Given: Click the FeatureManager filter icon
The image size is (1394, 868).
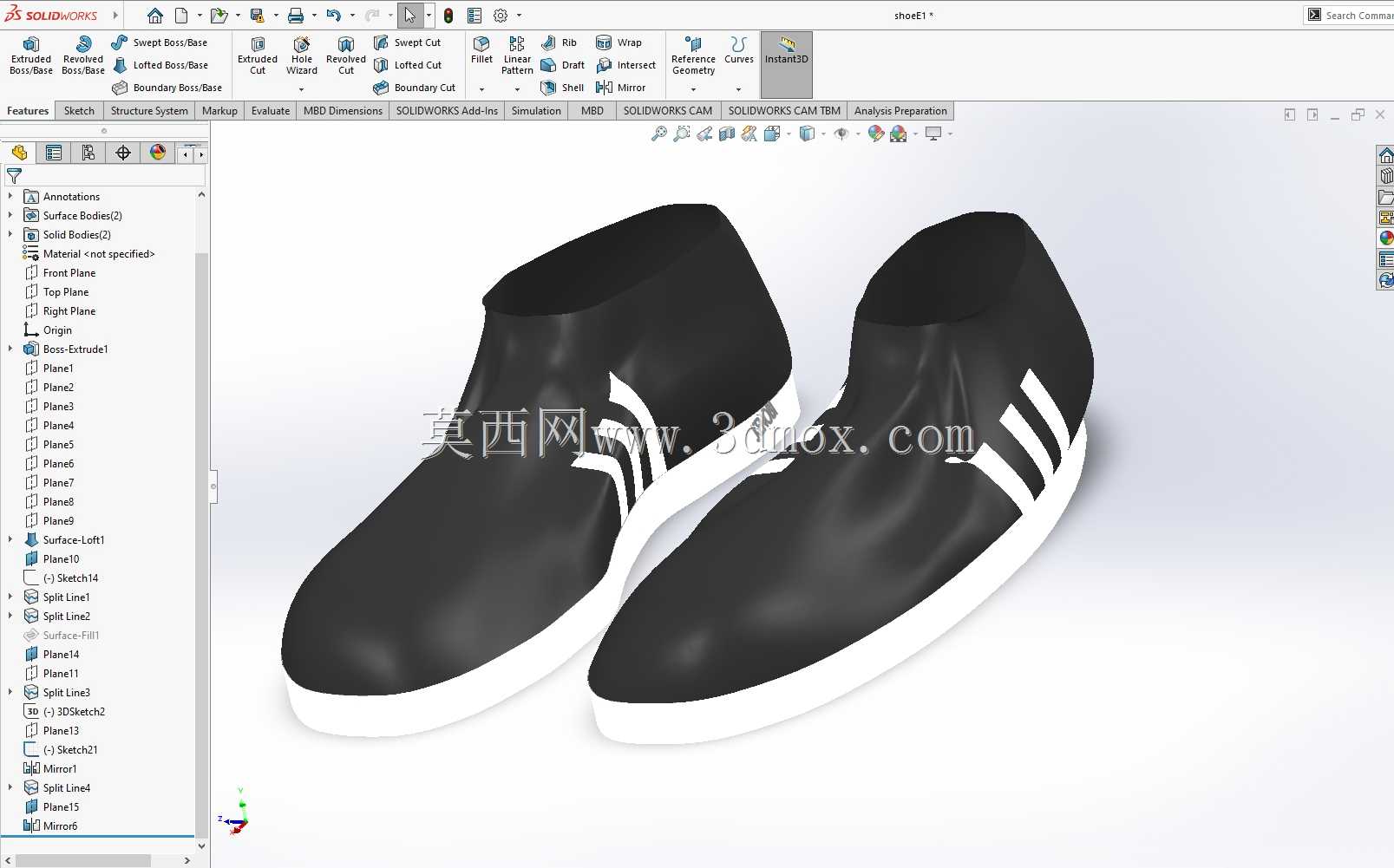Looking at the screenshot, I should (15, 176).
